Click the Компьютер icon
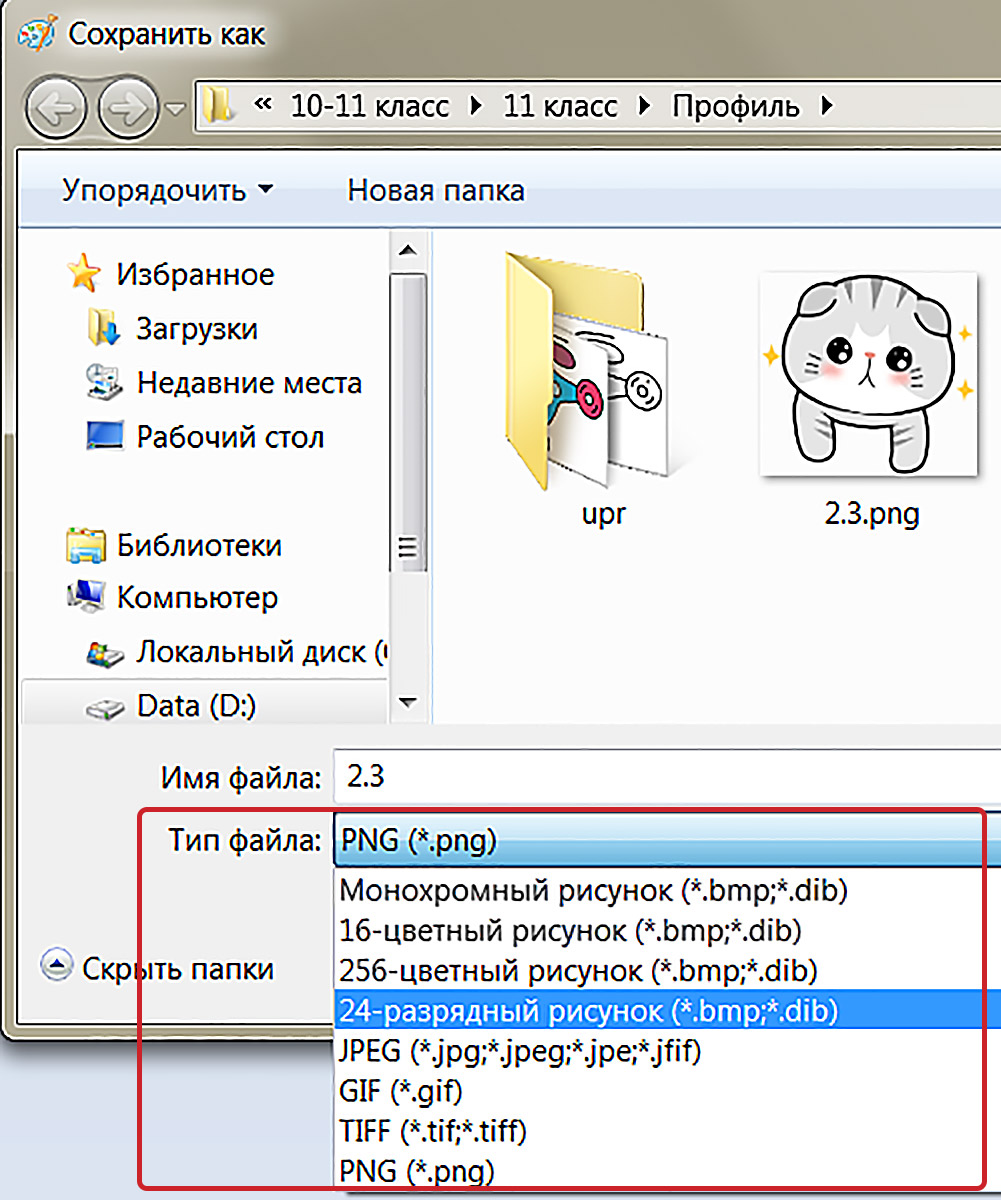 [85, 597]
